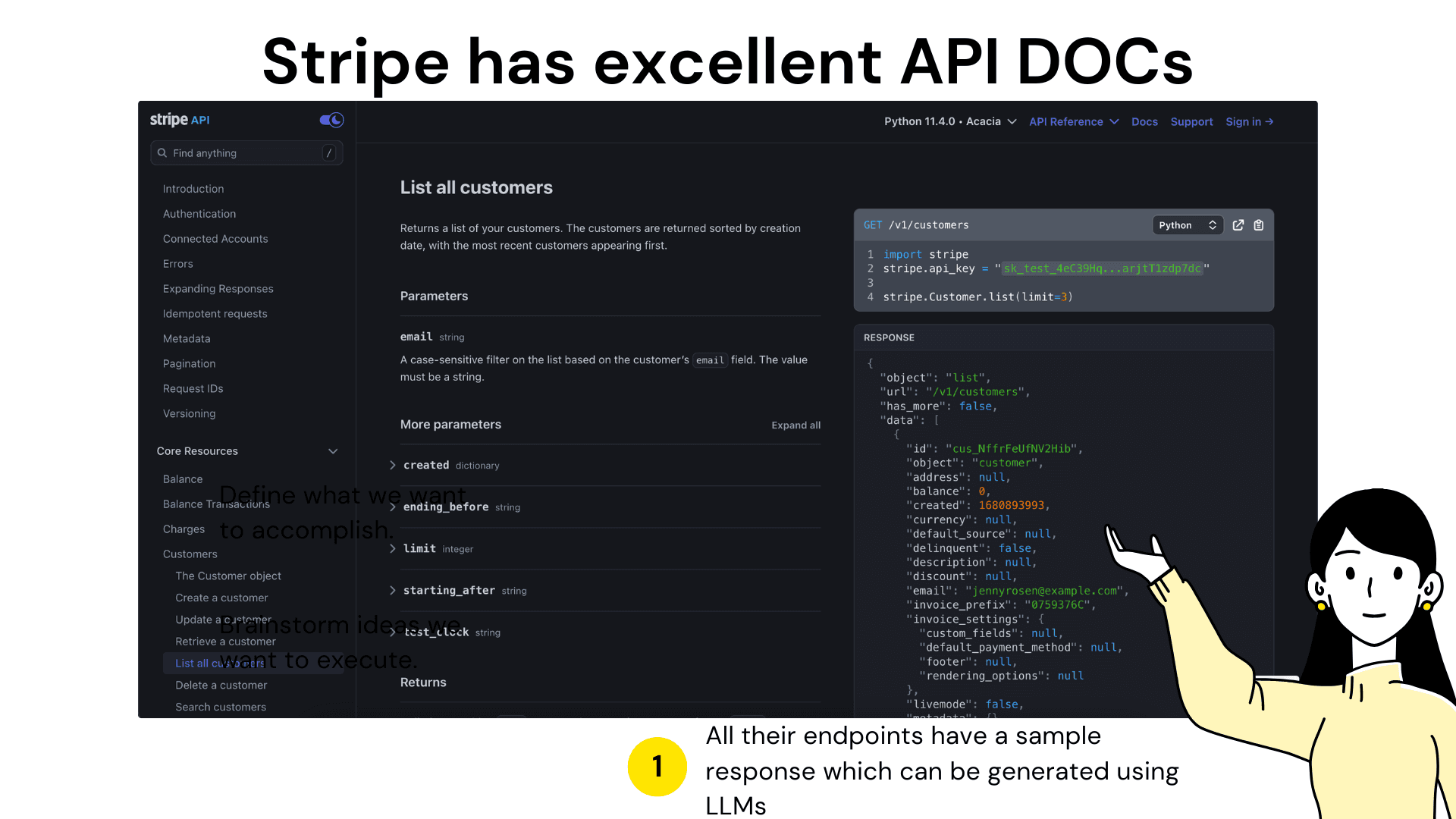Open Versioning in the sidebar

point(190,414)
